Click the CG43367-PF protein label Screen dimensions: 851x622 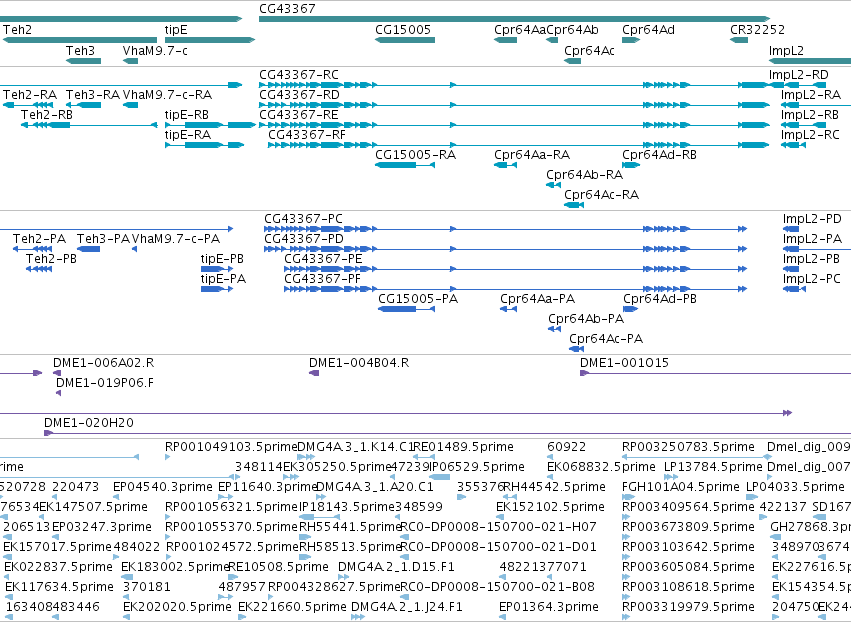point(323,278)
